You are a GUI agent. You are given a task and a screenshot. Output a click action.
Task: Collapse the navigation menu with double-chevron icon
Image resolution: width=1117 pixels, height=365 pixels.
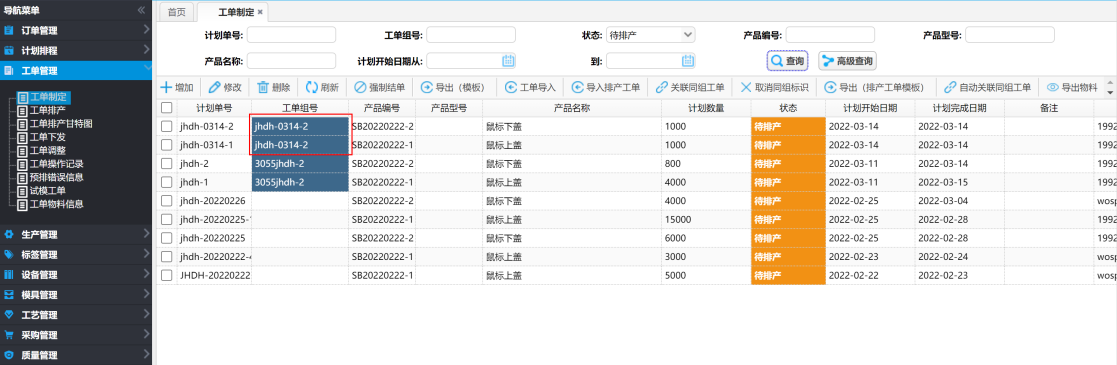[141, 10]
